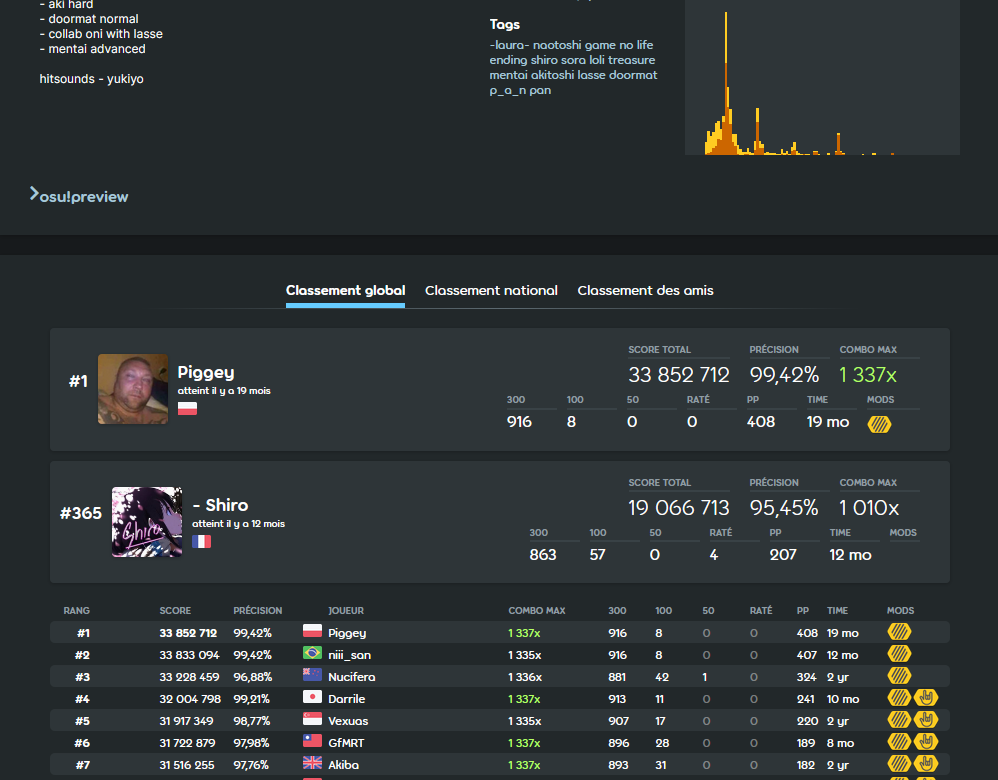Click Hidden mod icon in Akiba row
This screenshot has width=998, height=780.
pyautogui.click(x=899, y=764)
